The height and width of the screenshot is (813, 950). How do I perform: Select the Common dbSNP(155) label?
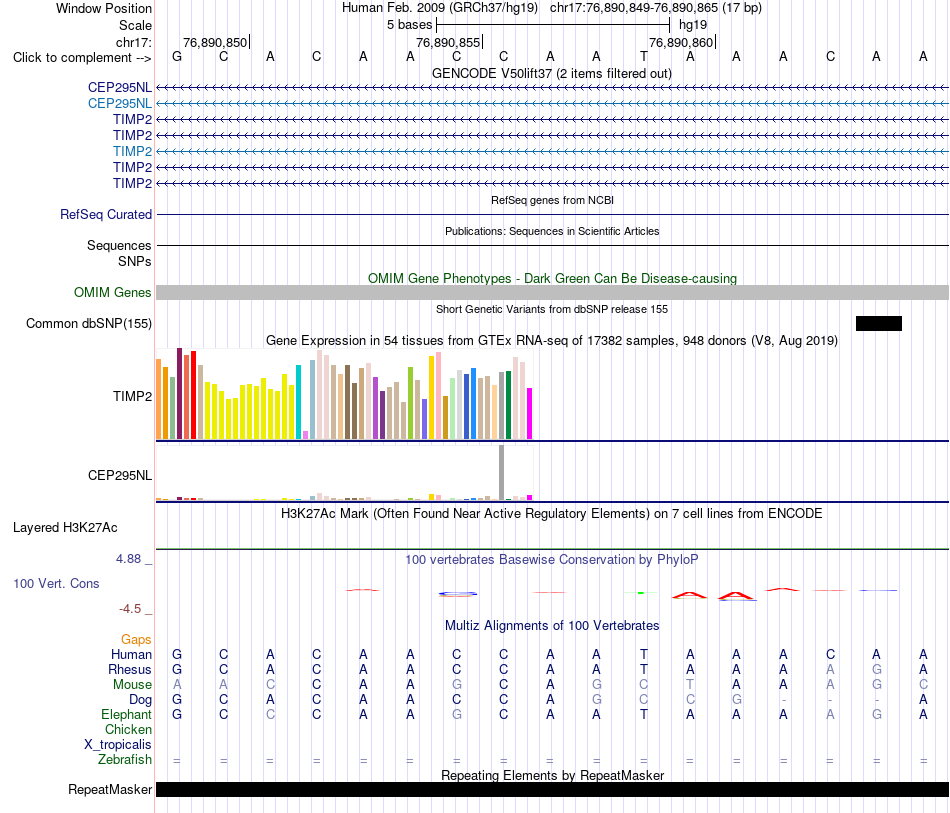pos(88,324)
